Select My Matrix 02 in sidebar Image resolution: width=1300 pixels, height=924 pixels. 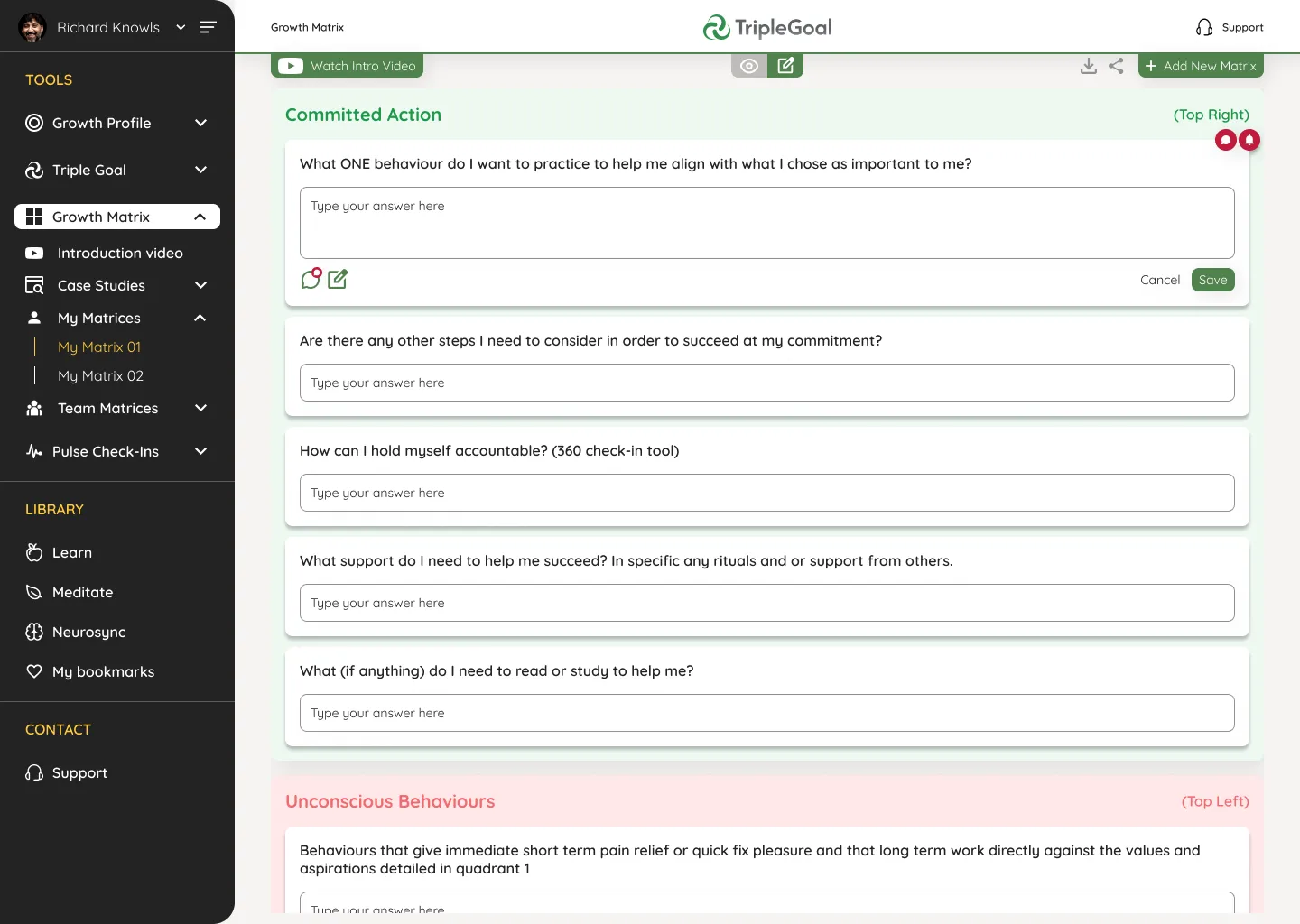(100, 375)
